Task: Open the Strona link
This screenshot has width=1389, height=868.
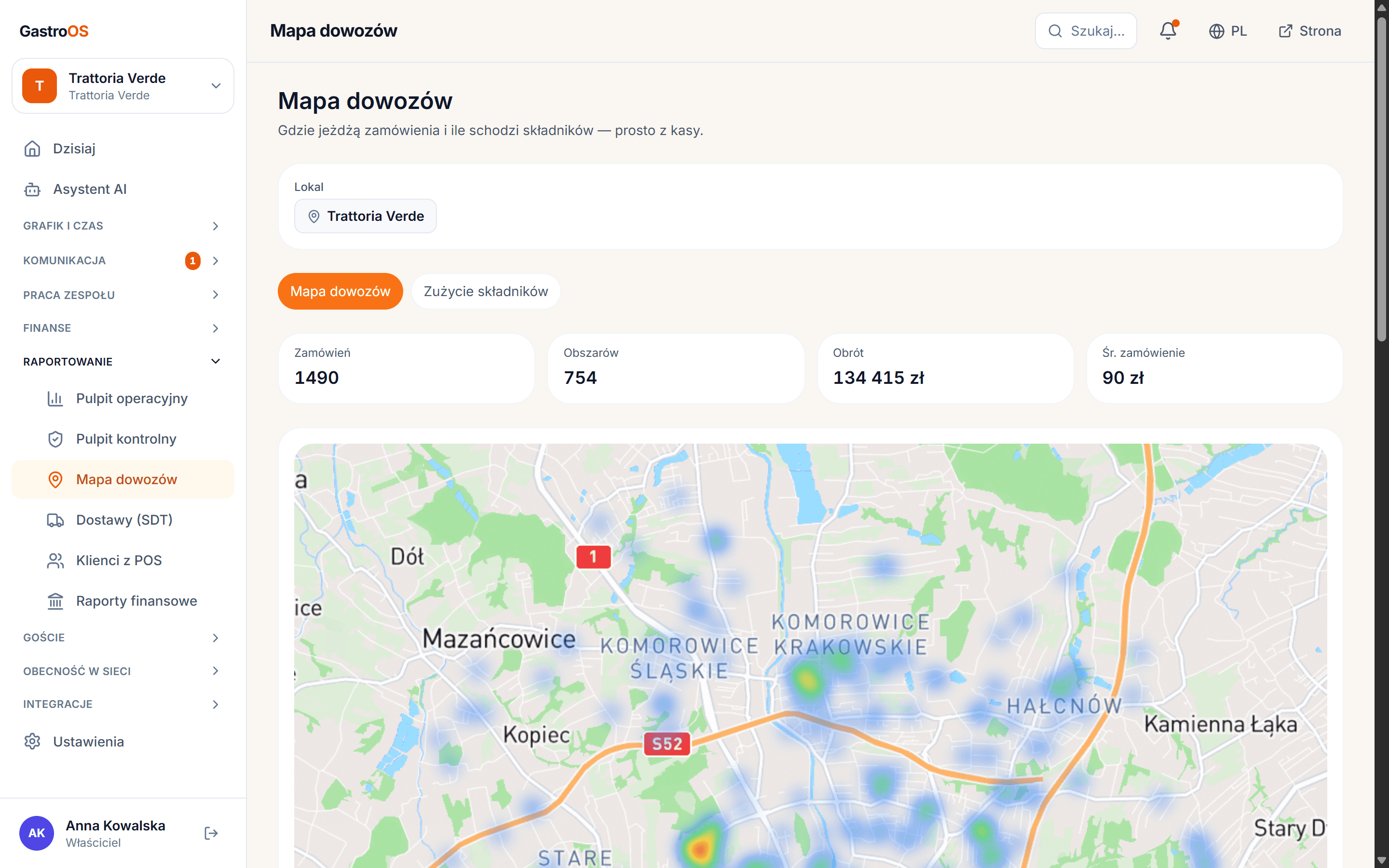Action: (1310, 31)
